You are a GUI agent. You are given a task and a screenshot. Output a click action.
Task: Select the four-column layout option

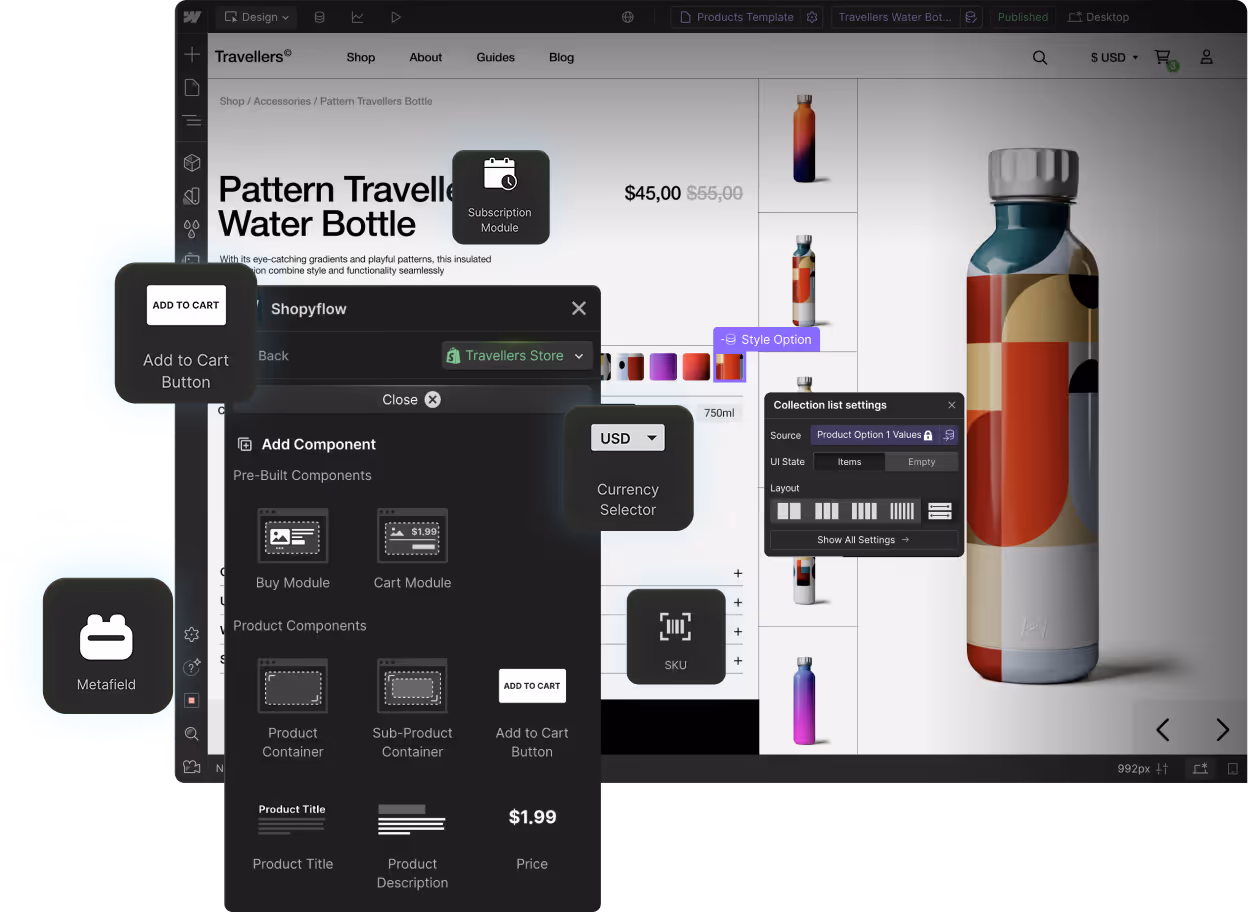pyautogui.click(x=864, y=511)
